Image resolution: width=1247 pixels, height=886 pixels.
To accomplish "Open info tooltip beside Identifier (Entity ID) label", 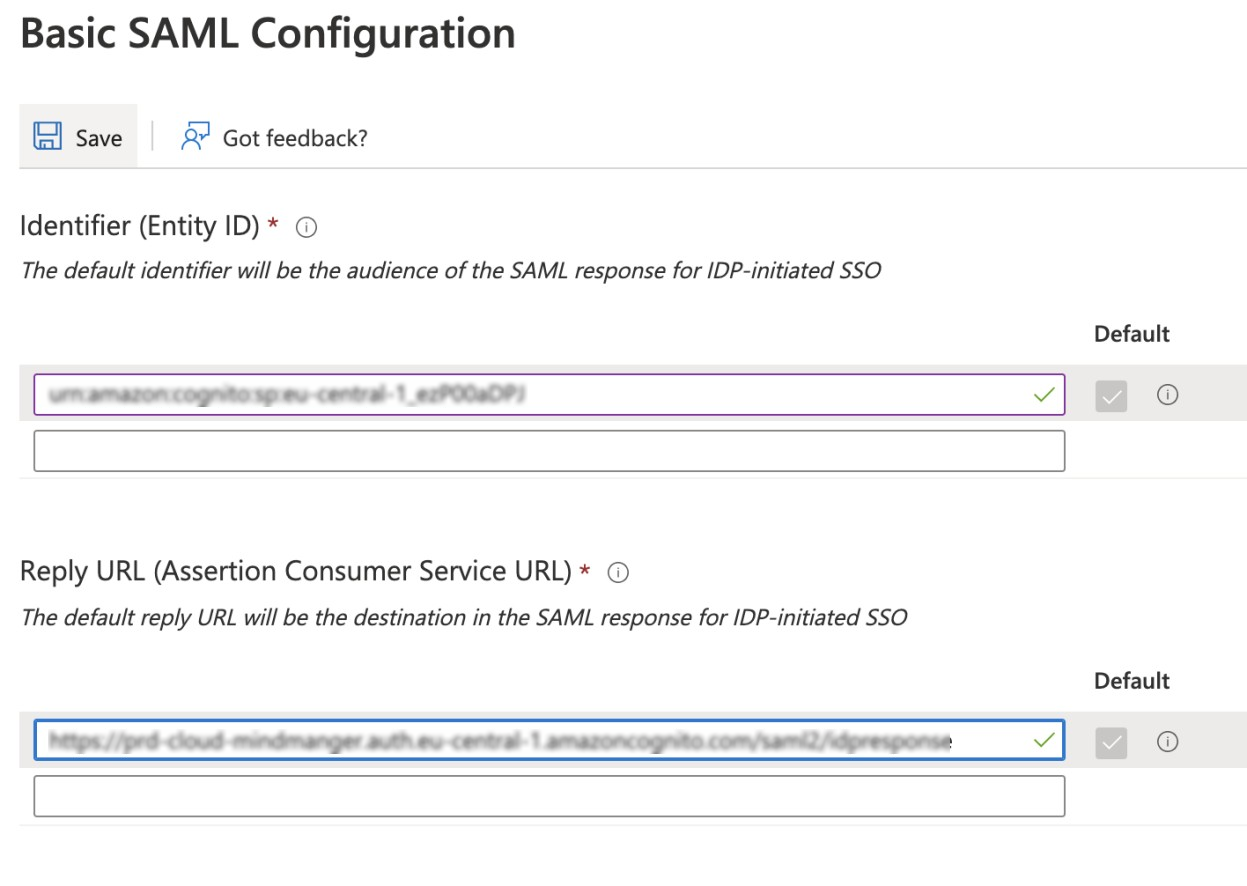I will (x=307, y=228).
